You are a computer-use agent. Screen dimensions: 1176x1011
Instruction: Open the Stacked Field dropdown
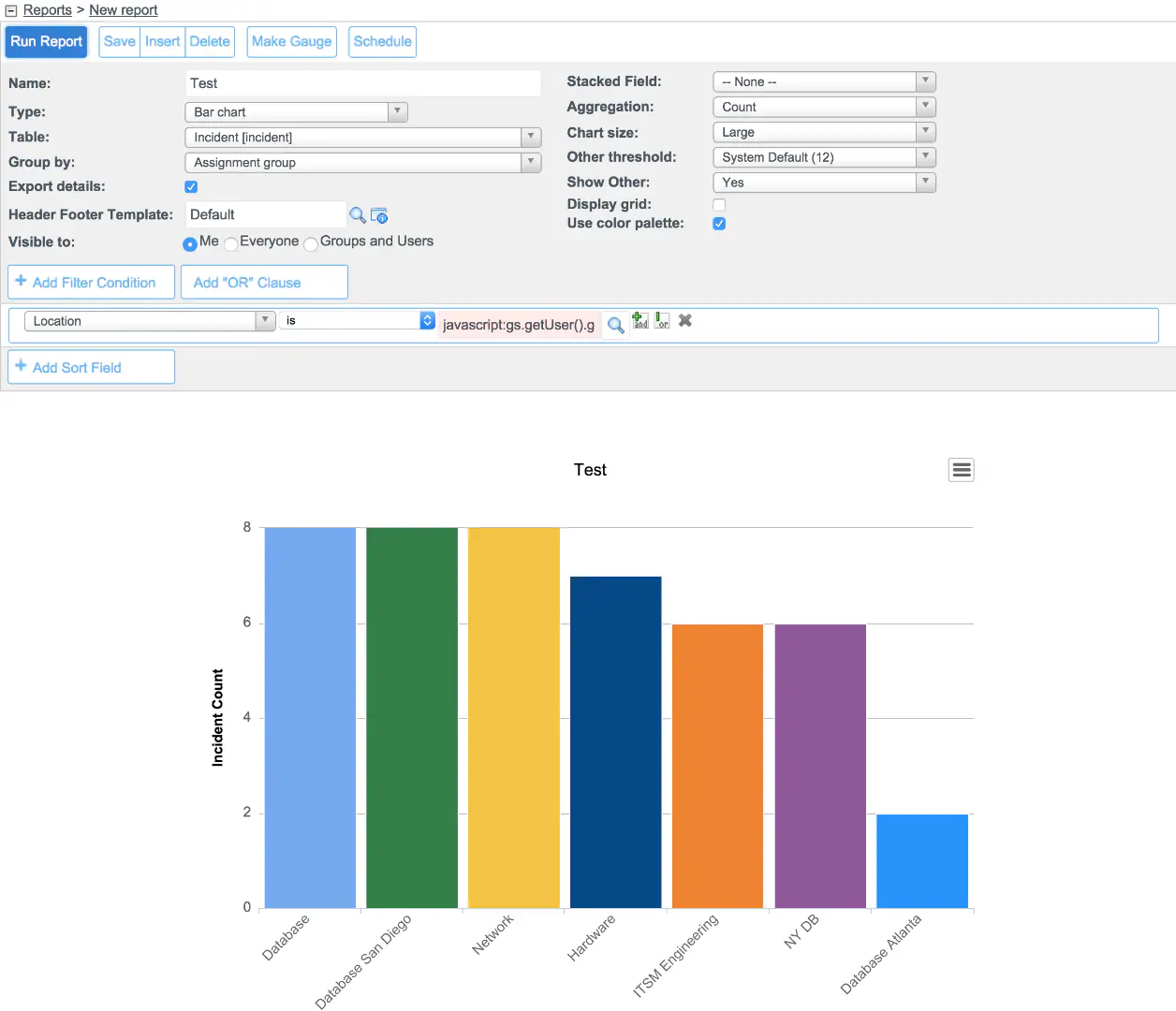coord(925,81)
